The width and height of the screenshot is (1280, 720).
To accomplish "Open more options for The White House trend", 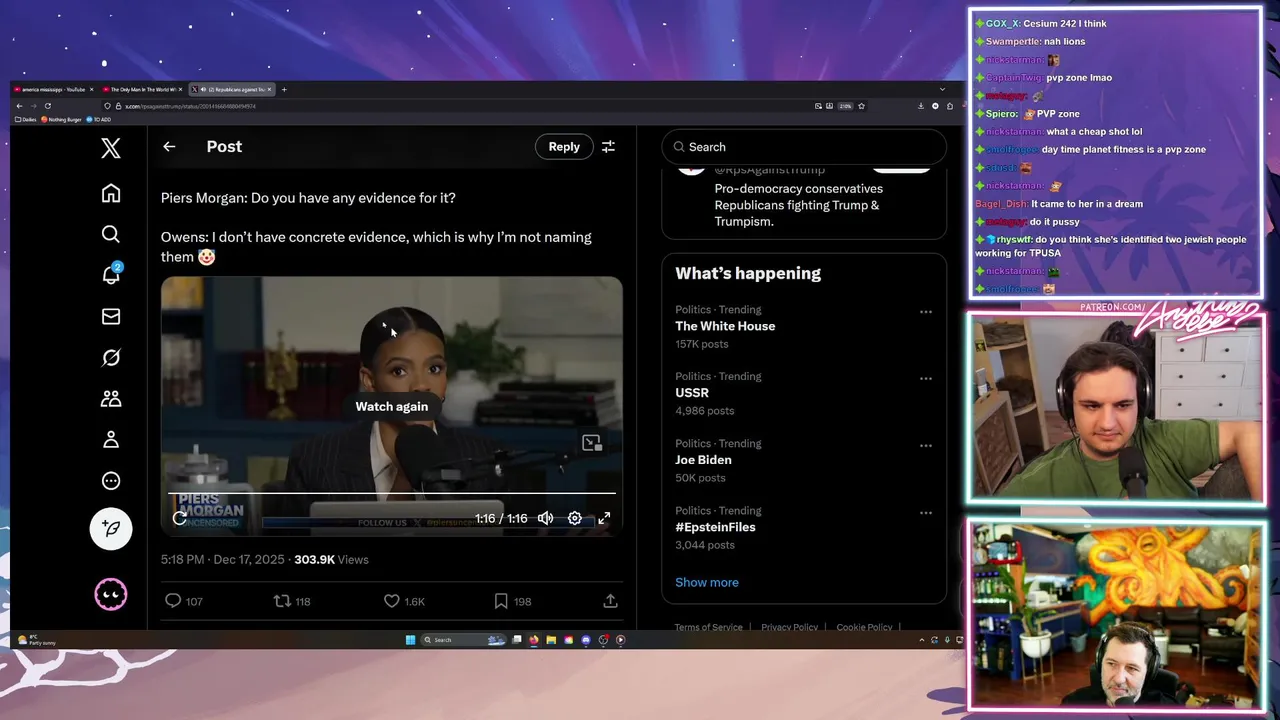I will (x=926, y=312).
